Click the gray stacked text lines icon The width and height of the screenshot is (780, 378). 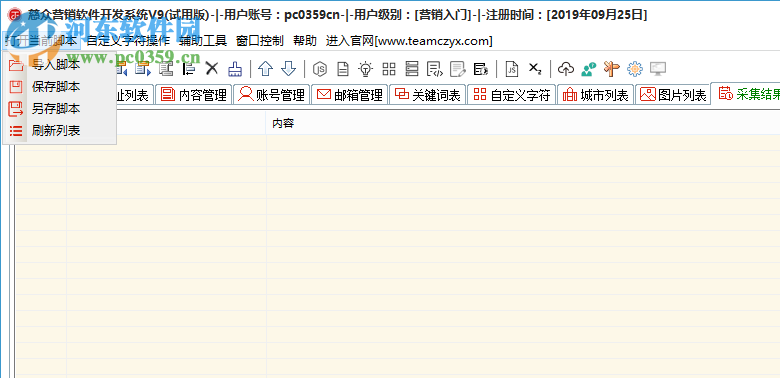pos(166,69)
